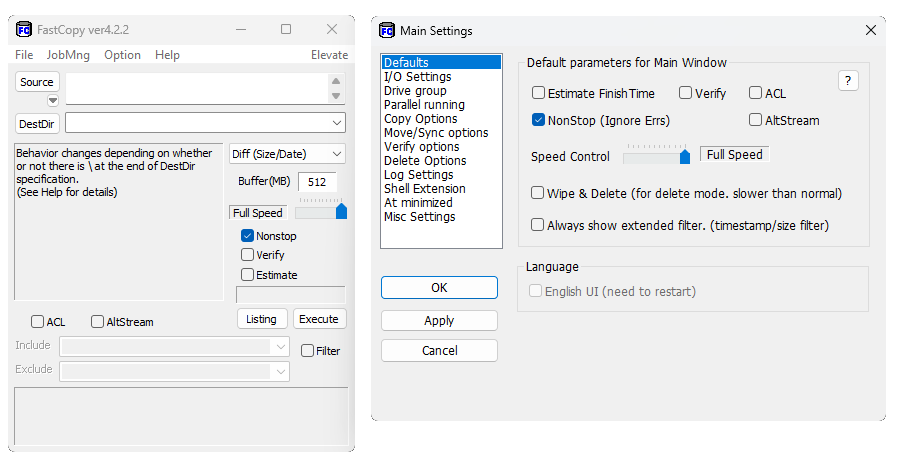Enable the Estimate checkbox in main window

click(248, 275)
